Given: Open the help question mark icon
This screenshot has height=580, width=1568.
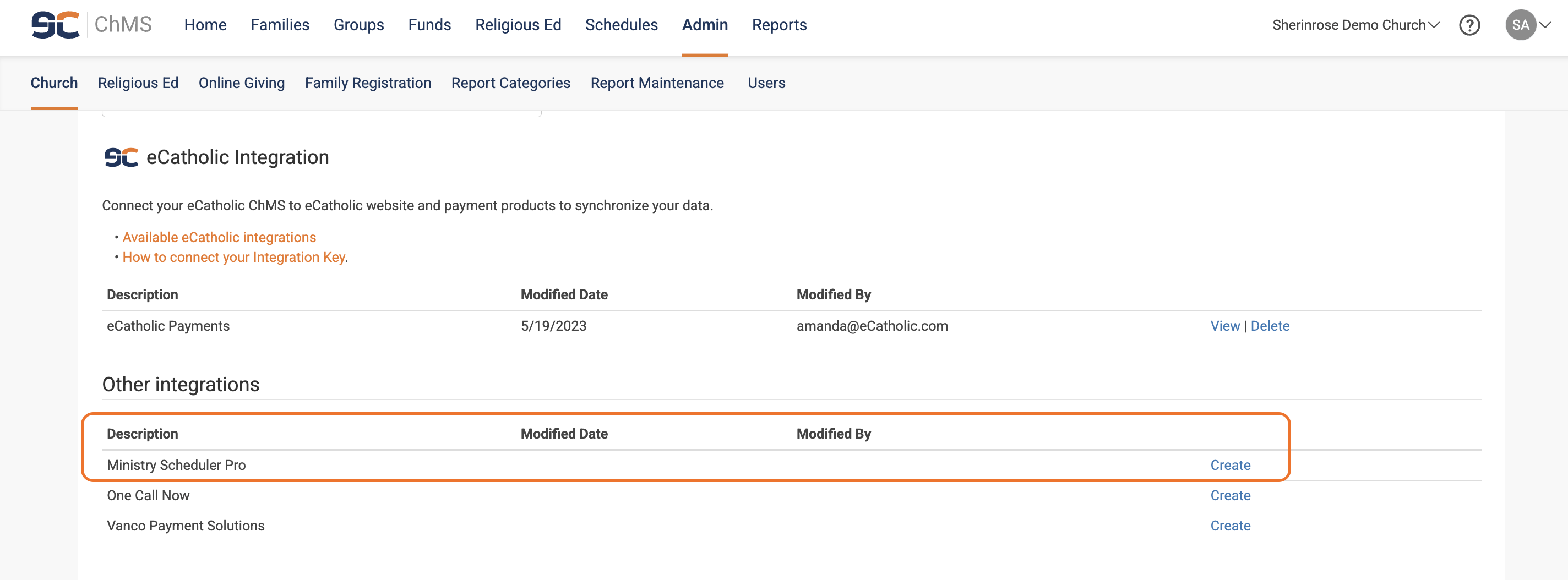Looking at the screenshot, I should pos(1469,25).
